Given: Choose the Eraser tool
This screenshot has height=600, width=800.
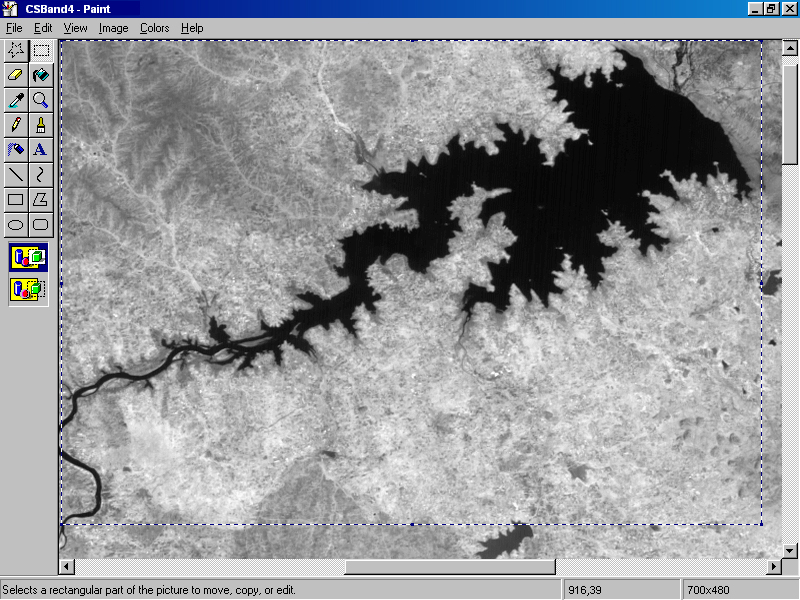Looking at the screenshot, I should [16, 75].
